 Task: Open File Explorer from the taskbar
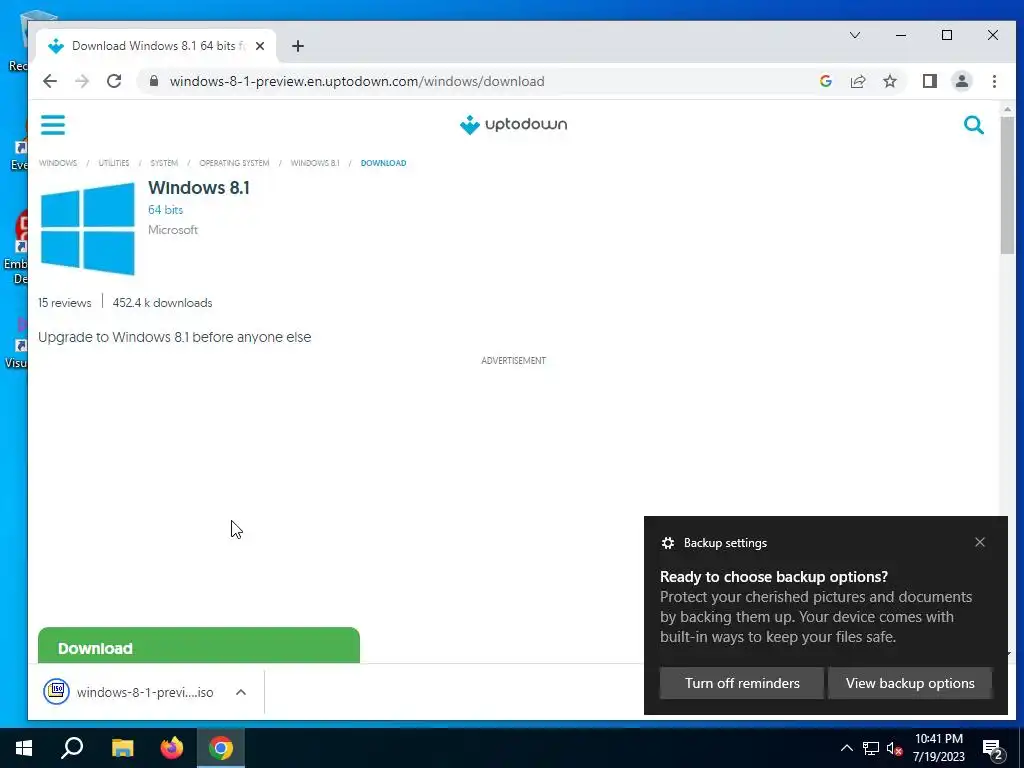pos(122,748)
